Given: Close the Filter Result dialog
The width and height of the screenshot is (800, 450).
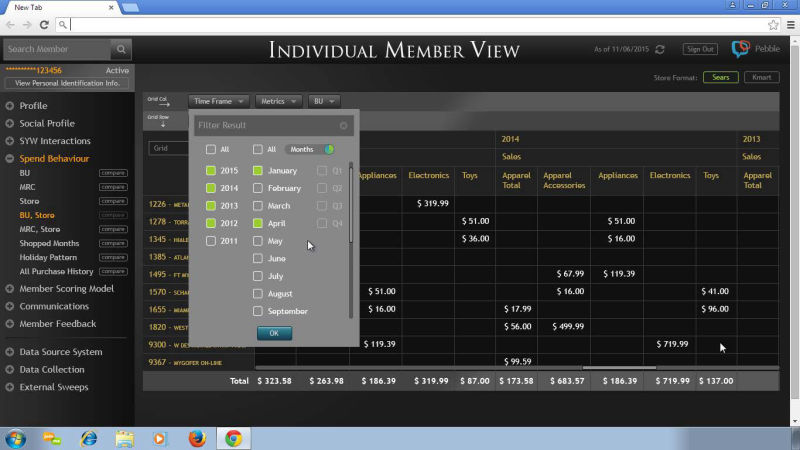Looking at the screenshot, I should click(343, 126).
